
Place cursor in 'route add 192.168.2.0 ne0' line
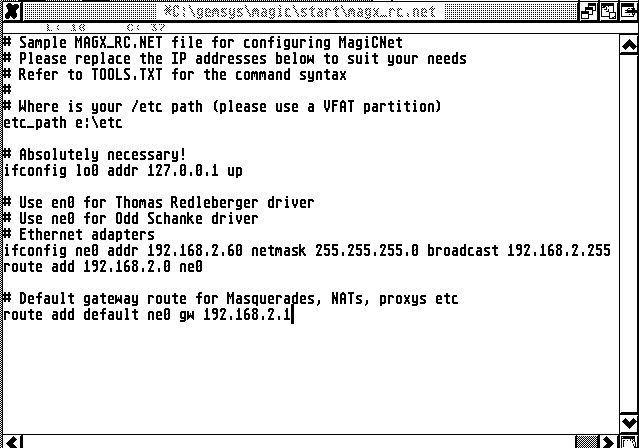click(x=103, y=267)
